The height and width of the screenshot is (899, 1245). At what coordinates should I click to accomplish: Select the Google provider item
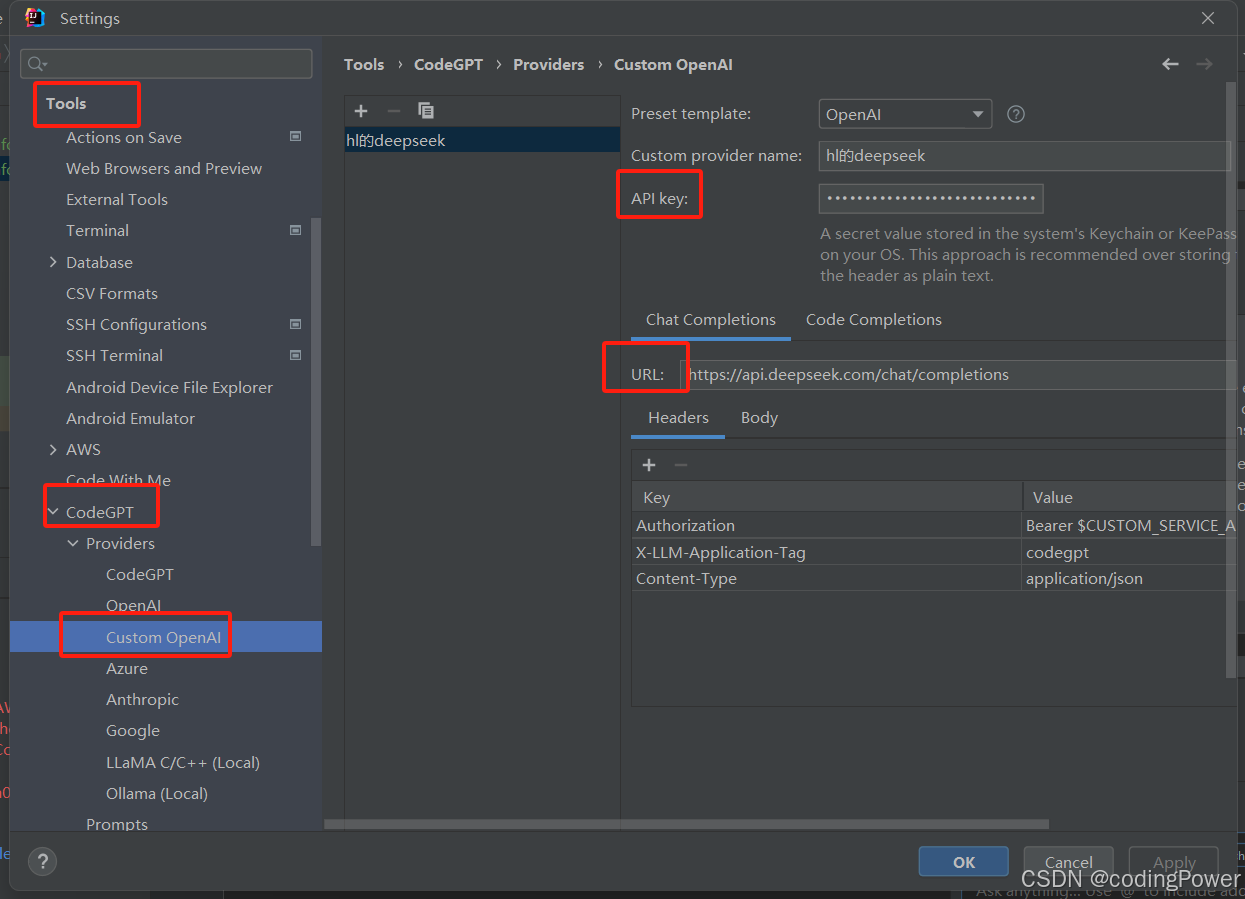tap(133, 730)
